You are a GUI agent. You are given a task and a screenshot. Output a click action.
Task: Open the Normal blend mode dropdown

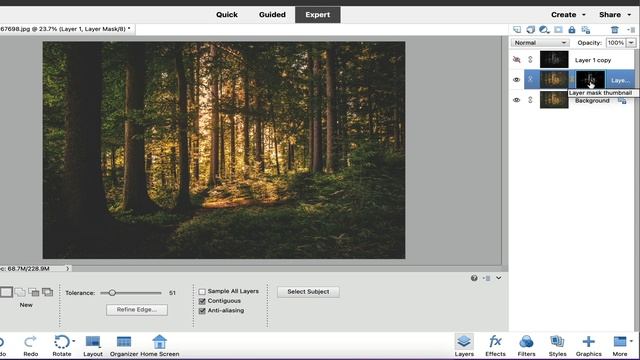(x=540, y=42)
